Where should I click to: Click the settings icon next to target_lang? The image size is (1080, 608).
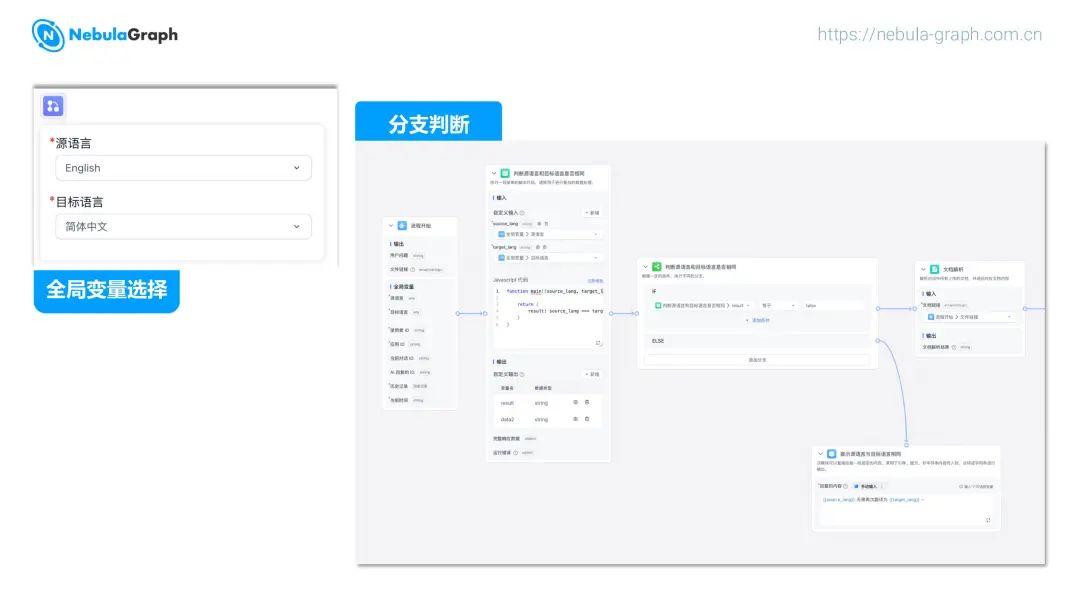[x=538, y=247]
